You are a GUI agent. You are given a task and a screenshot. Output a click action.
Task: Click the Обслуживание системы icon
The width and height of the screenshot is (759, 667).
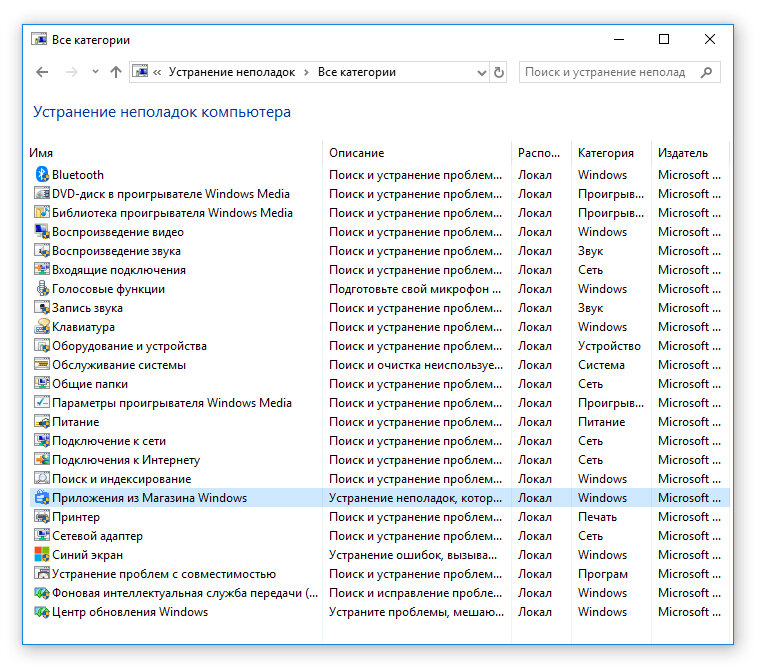42,364
